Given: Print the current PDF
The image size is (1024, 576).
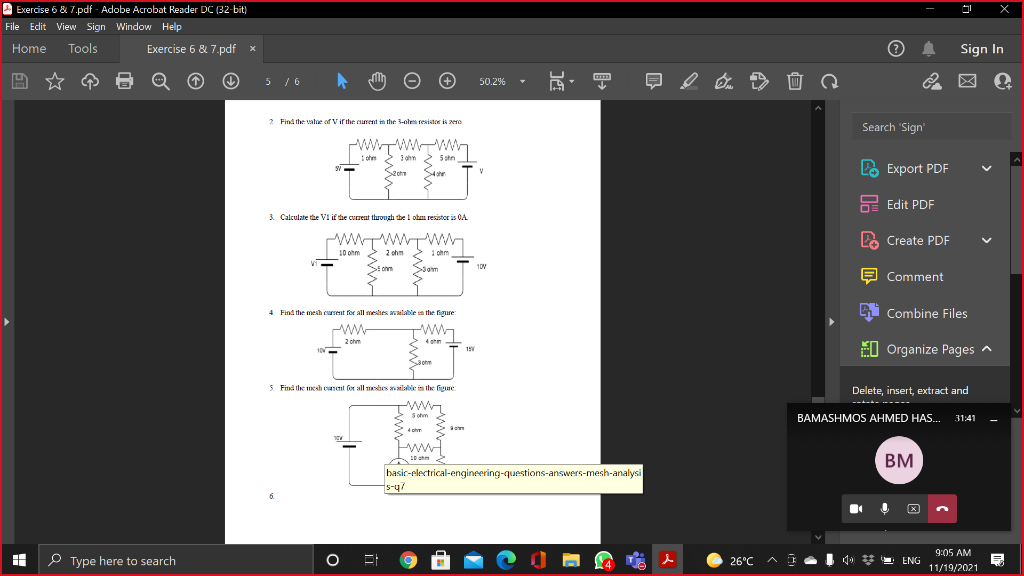Looking at the screenshot, I should [x=124, y=81].
